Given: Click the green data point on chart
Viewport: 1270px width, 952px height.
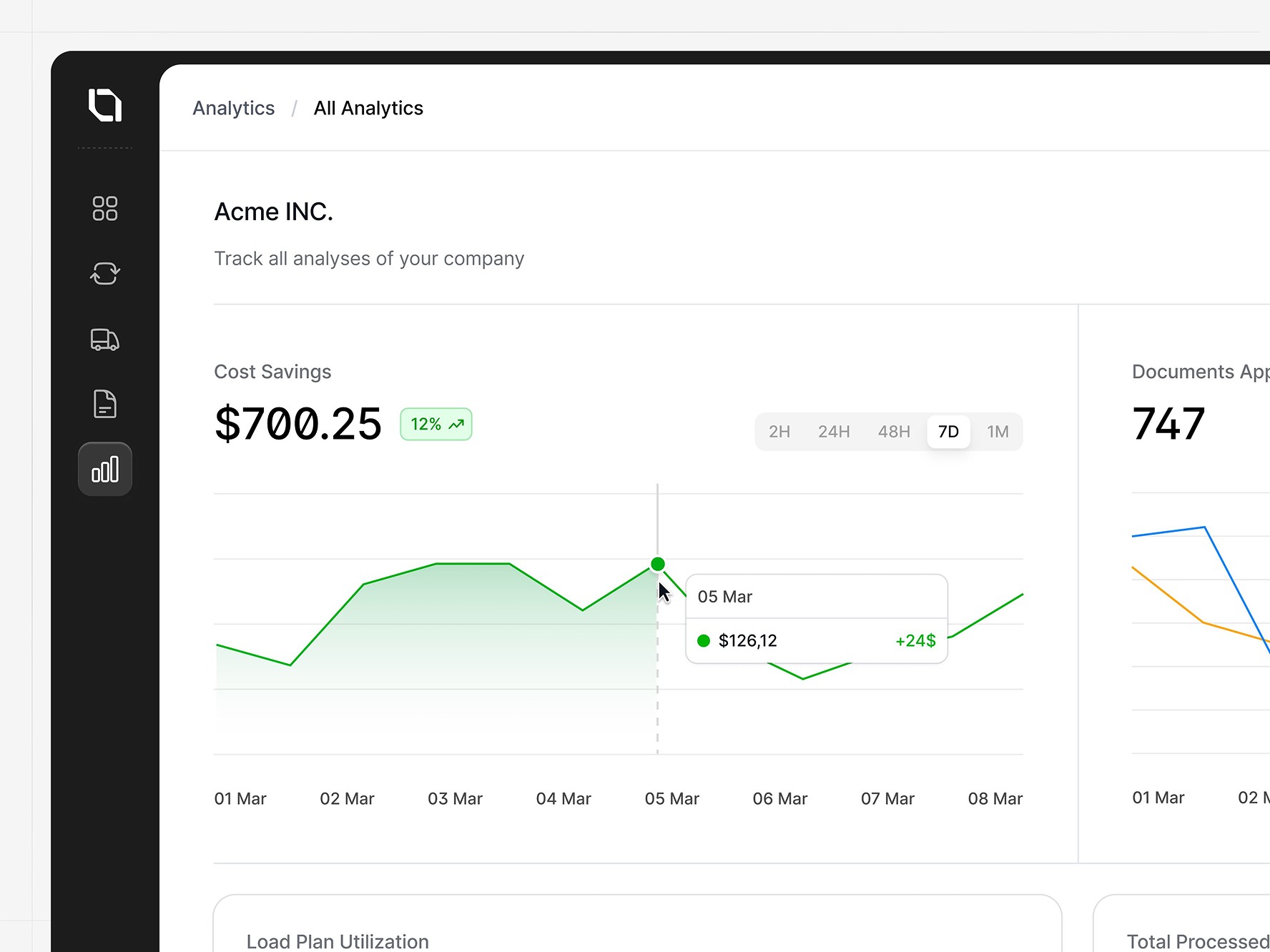Looking at the screenshot, I should (x=658, y=565).
